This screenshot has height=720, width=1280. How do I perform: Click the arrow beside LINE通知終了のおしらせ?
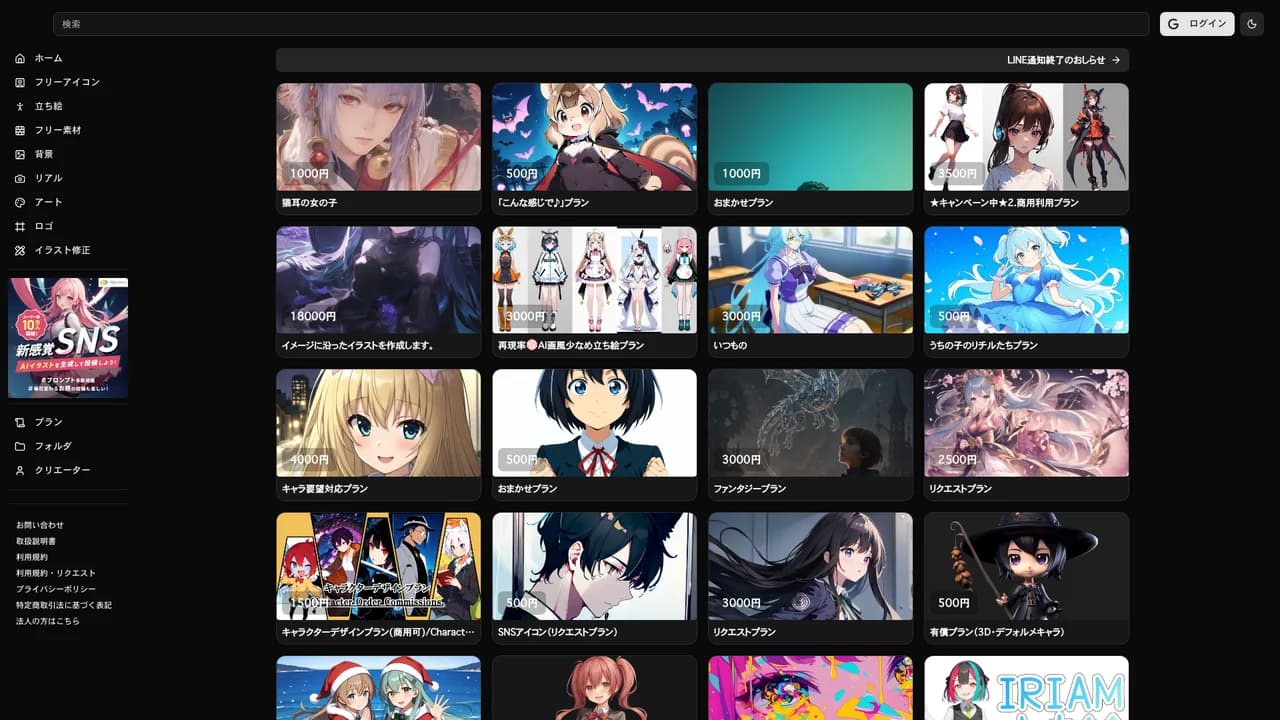tap(1116, 60)
